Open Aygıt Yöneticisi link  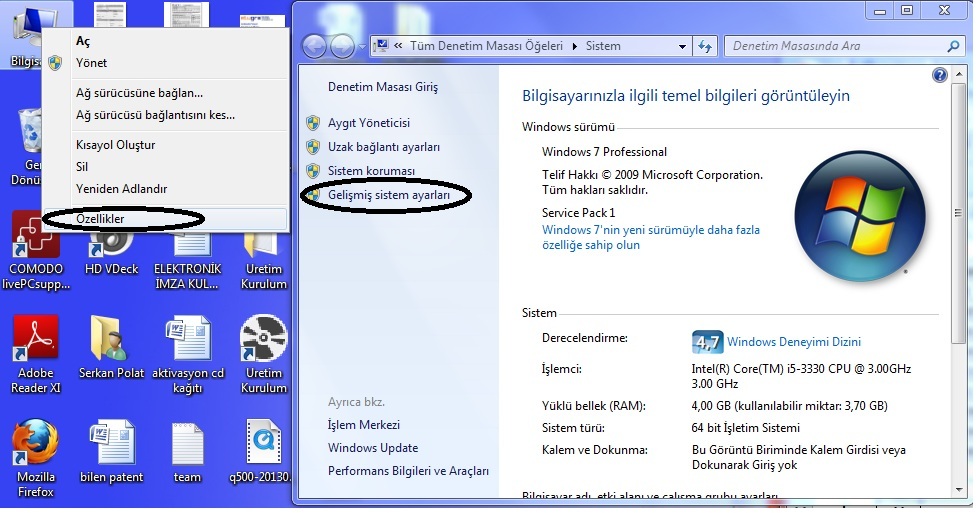coord(369,123)
